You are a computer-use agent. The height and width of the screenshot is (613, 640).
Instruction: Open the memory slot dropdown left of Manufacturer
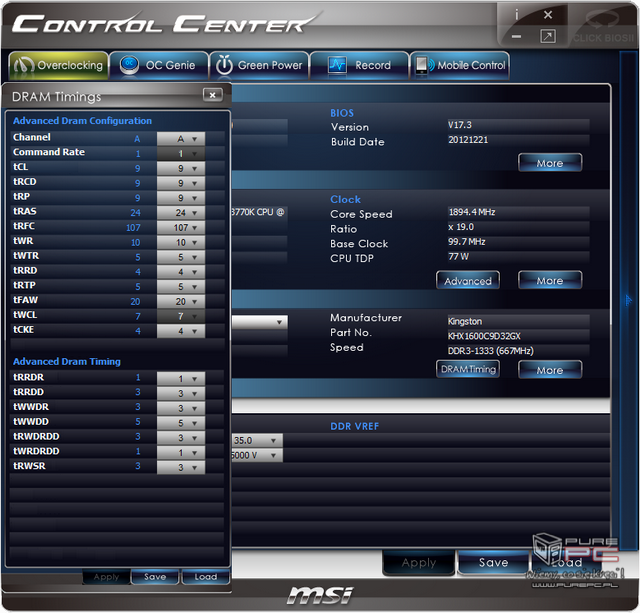[260, 322]
